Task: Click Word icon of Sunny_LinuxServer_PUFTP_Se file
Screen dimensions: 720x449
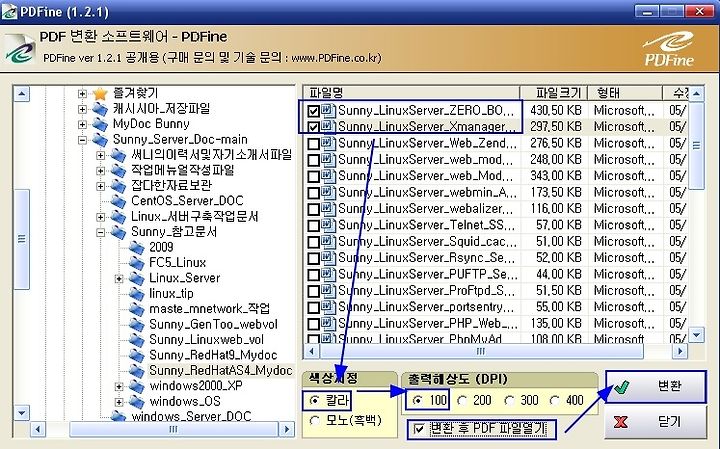Action: click(x=327, y=274)
